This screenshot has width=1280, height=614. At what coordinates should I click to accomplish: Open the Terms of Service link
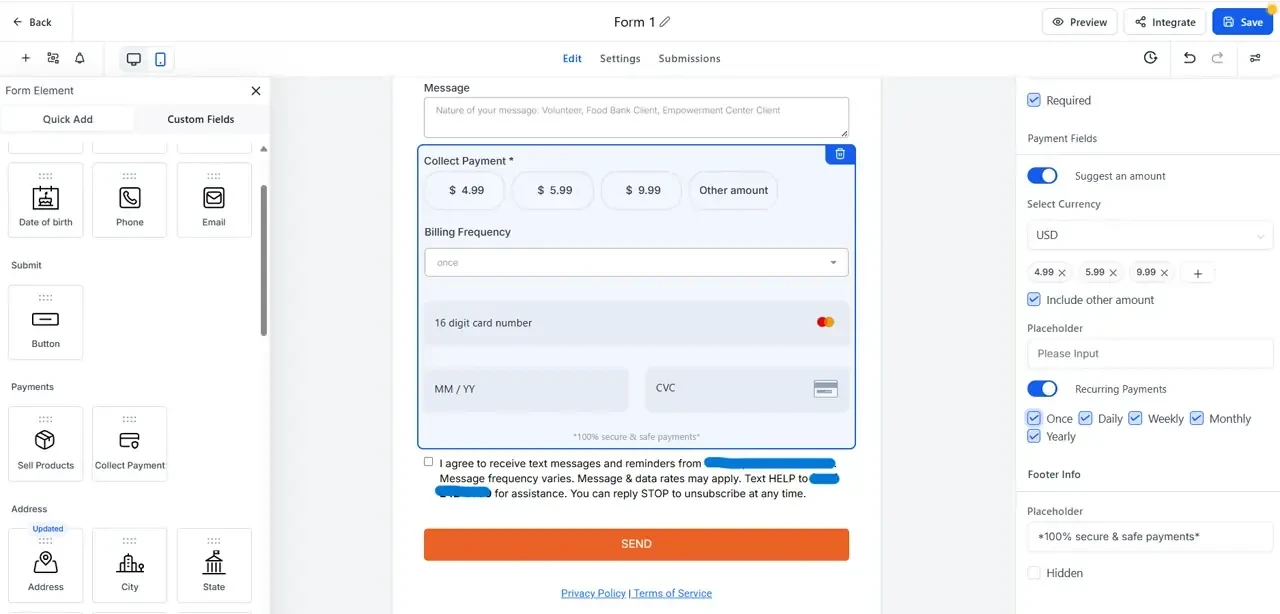point(673,593)
